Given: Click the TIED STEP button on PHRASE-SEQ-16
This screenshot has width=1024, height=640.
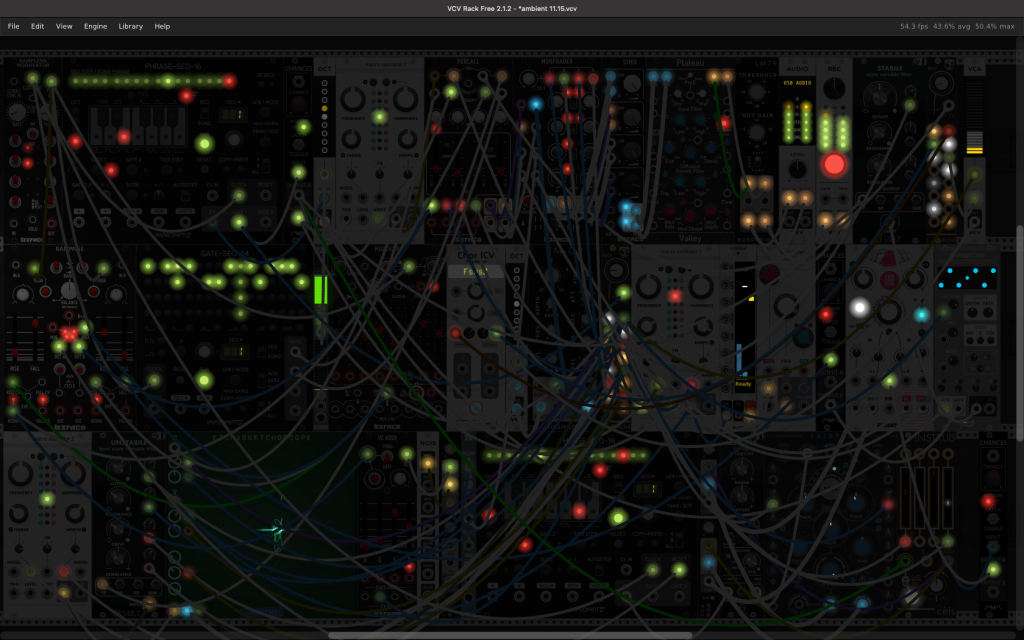Looking at the screenshot, I should click(167, 170).
